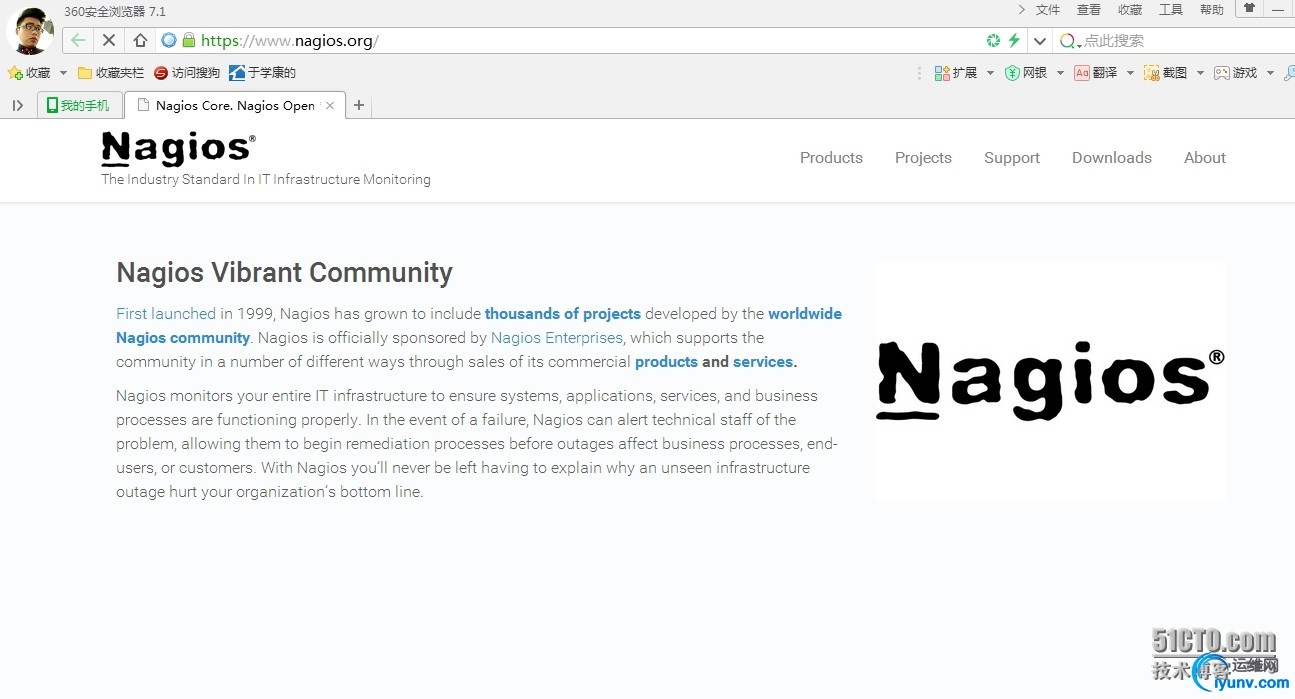Click the 收藏 star favorites button
Viewport: 1295px width, 699px height.
pos(29,73)
